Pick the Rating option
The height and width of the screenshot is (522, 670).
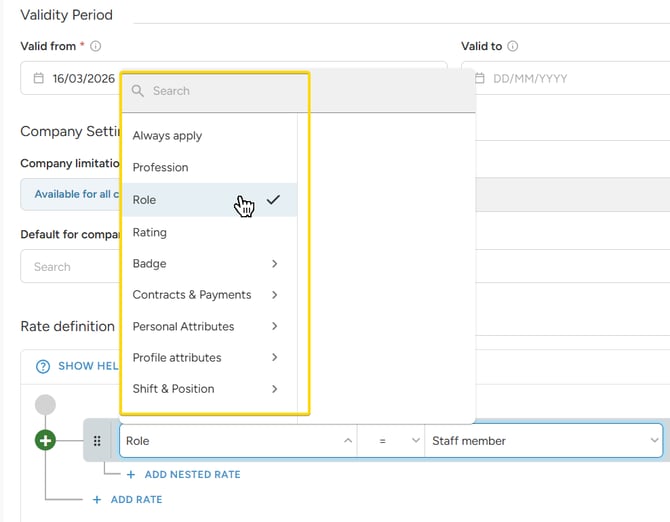coord(150,232)
